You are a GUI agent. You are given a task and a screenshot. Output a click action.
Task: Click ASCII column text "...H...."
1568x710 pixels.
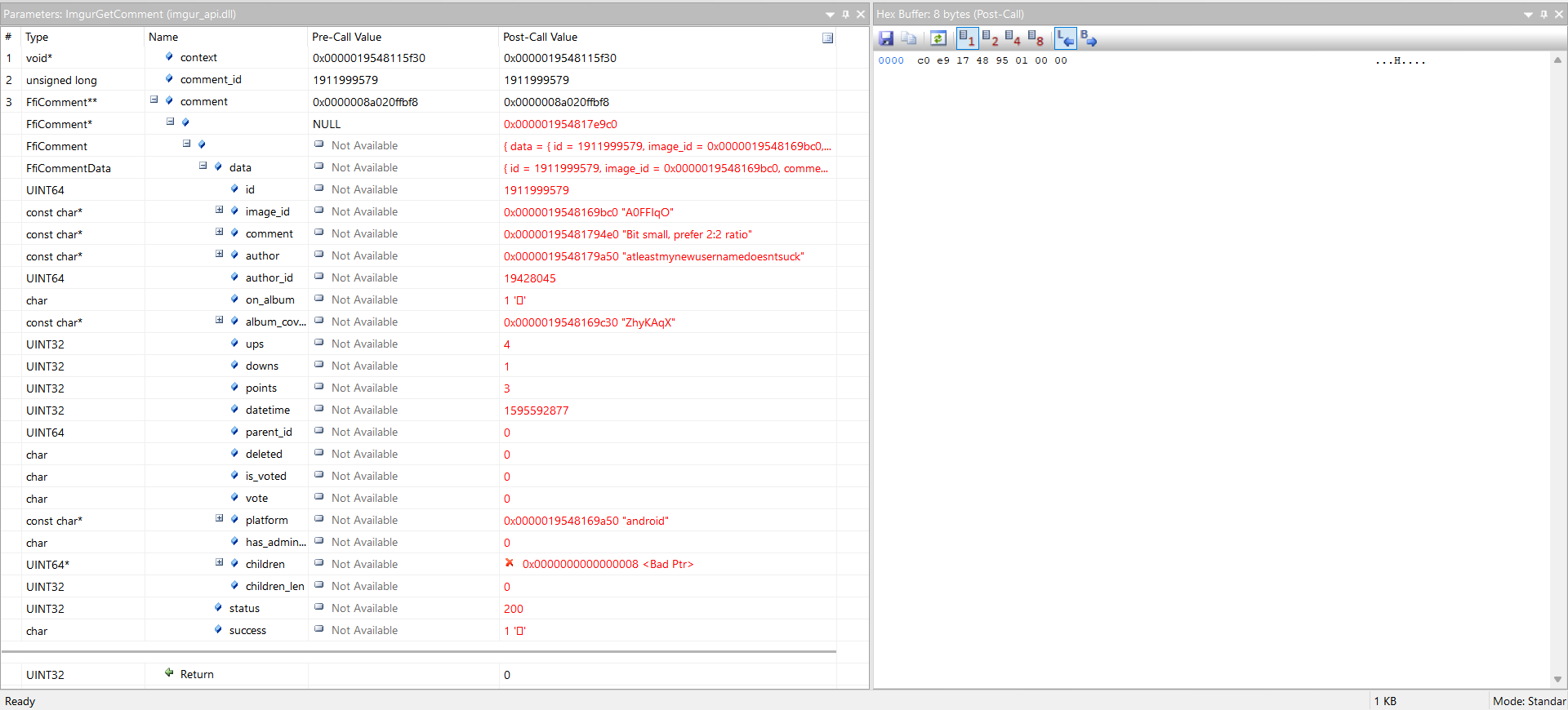1400,60
